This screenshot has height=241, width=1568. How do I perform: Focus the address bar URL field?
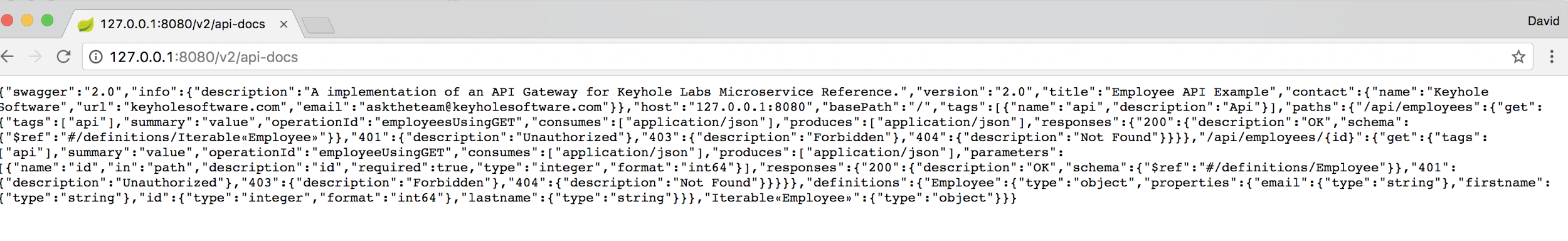pos(803,57)
